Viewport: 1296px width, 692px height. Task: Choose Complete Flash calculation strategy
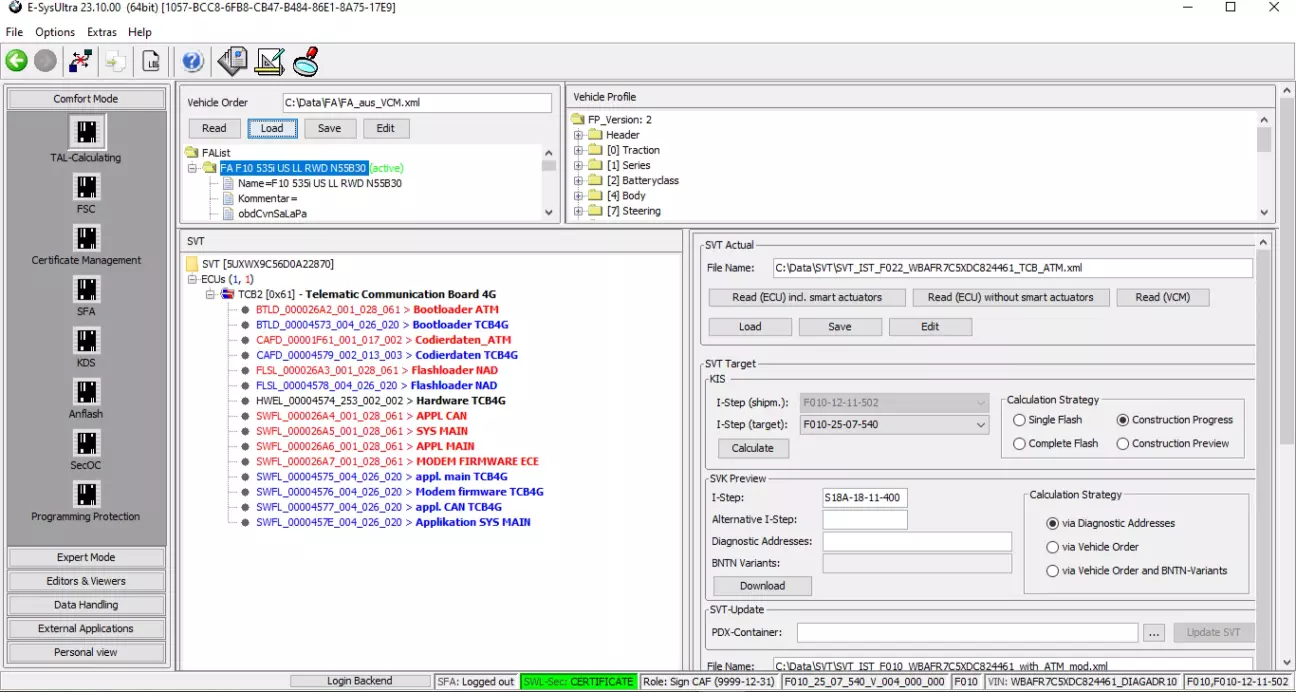[1020, 444]
